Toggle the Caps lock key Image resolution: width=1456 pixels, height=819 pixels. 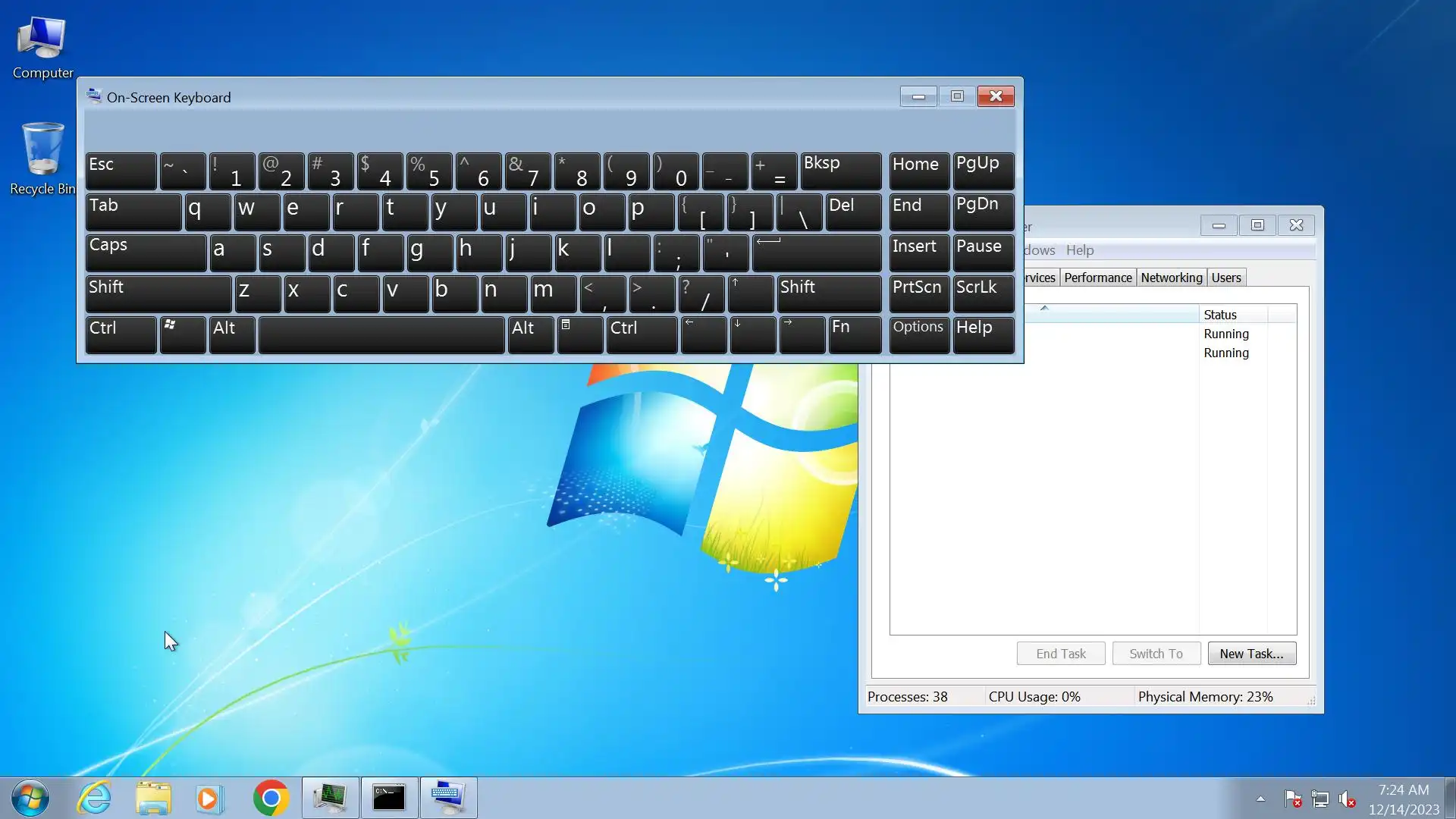(x=145, y=253)
